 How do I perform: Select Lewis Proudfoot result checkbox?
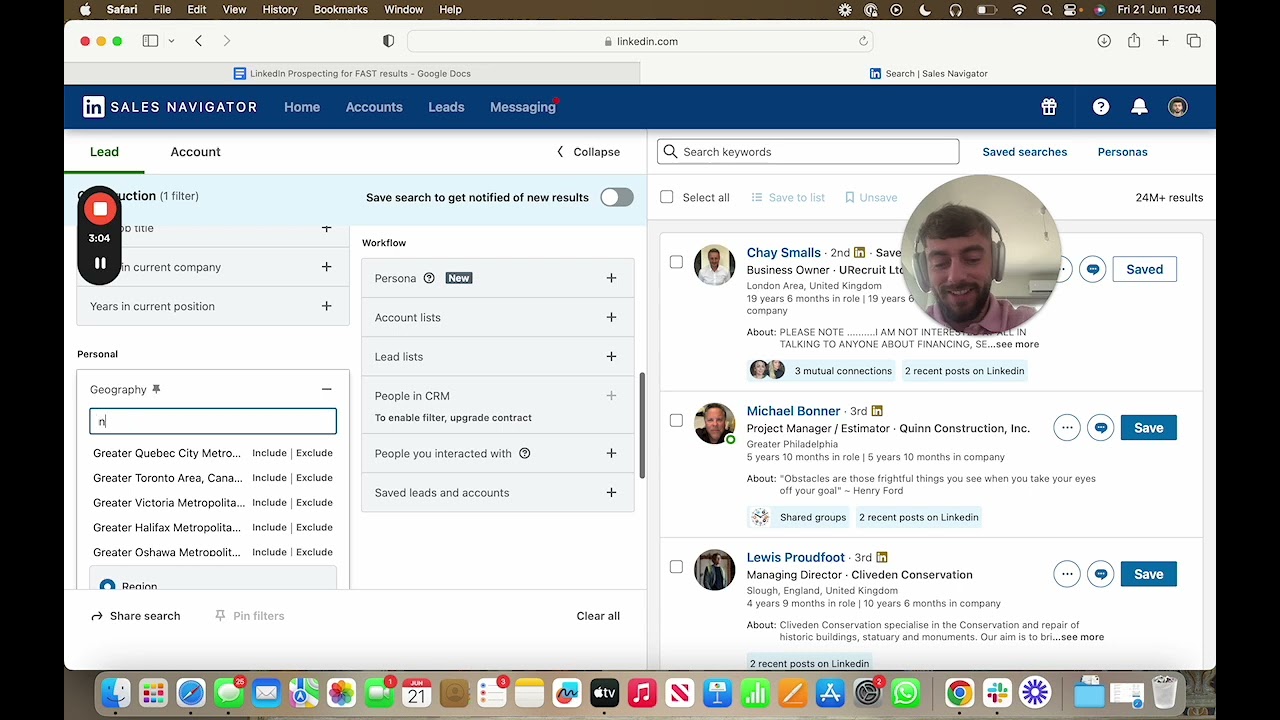[x=676, y=567]
